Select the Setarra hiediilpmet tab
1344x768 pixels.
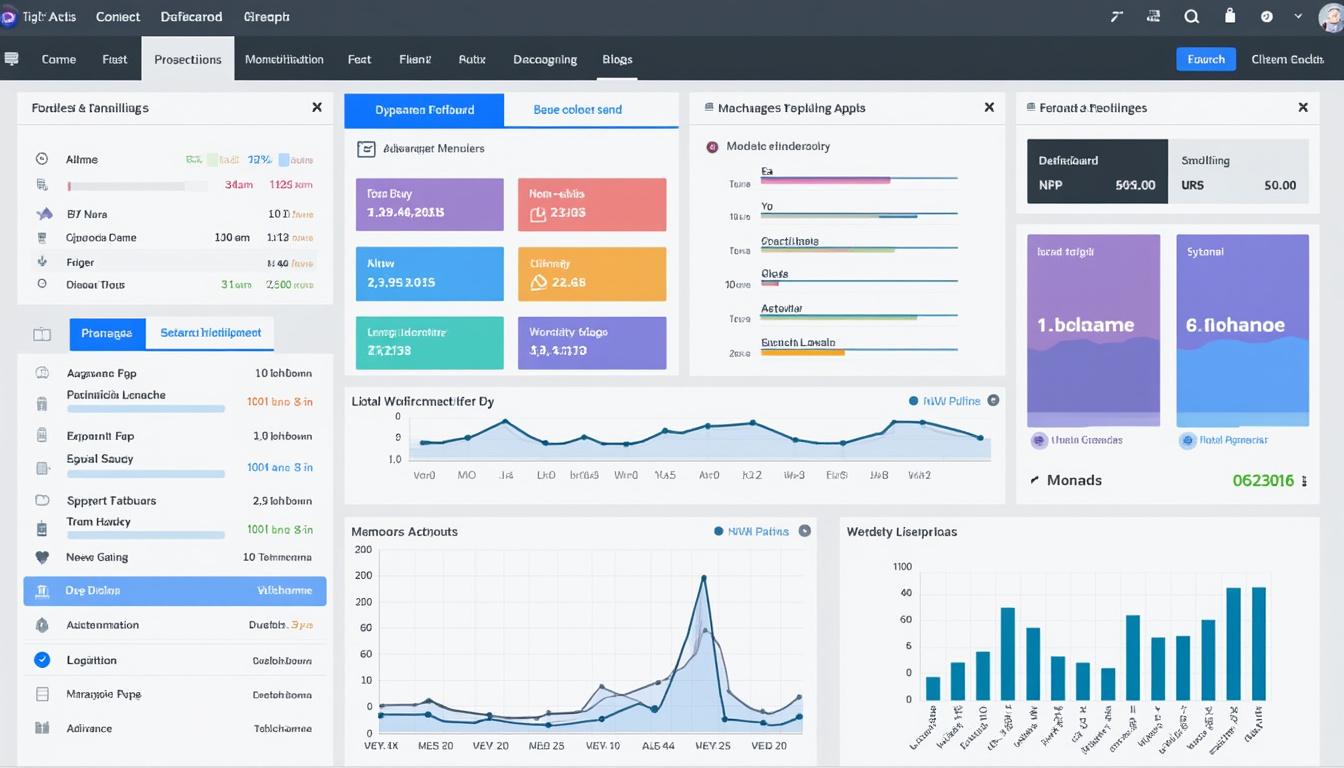[210, 333]
